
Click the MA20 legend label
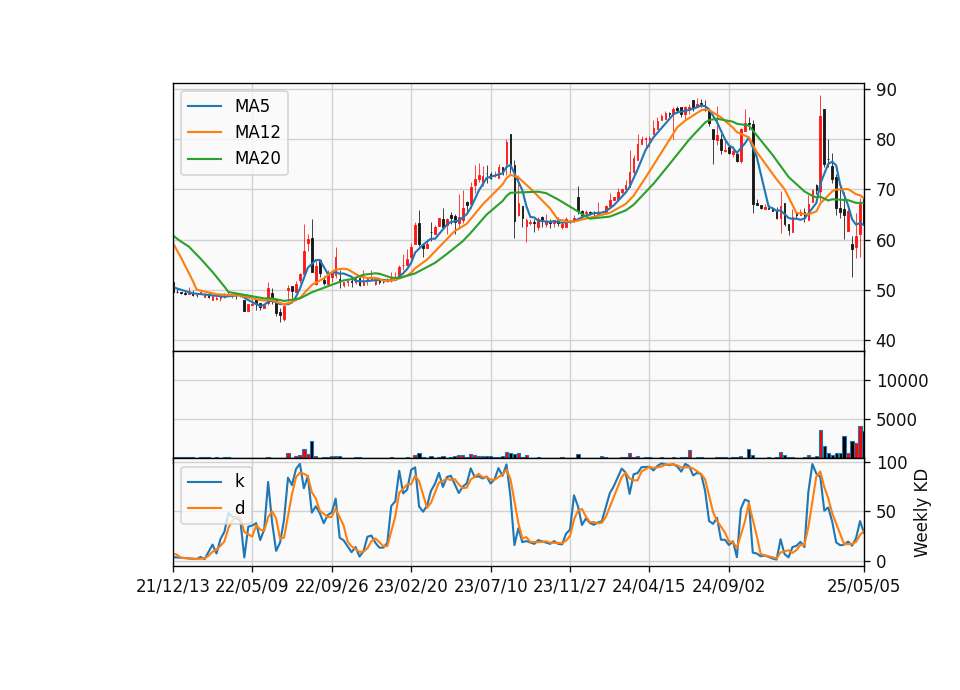pos(257,158)
